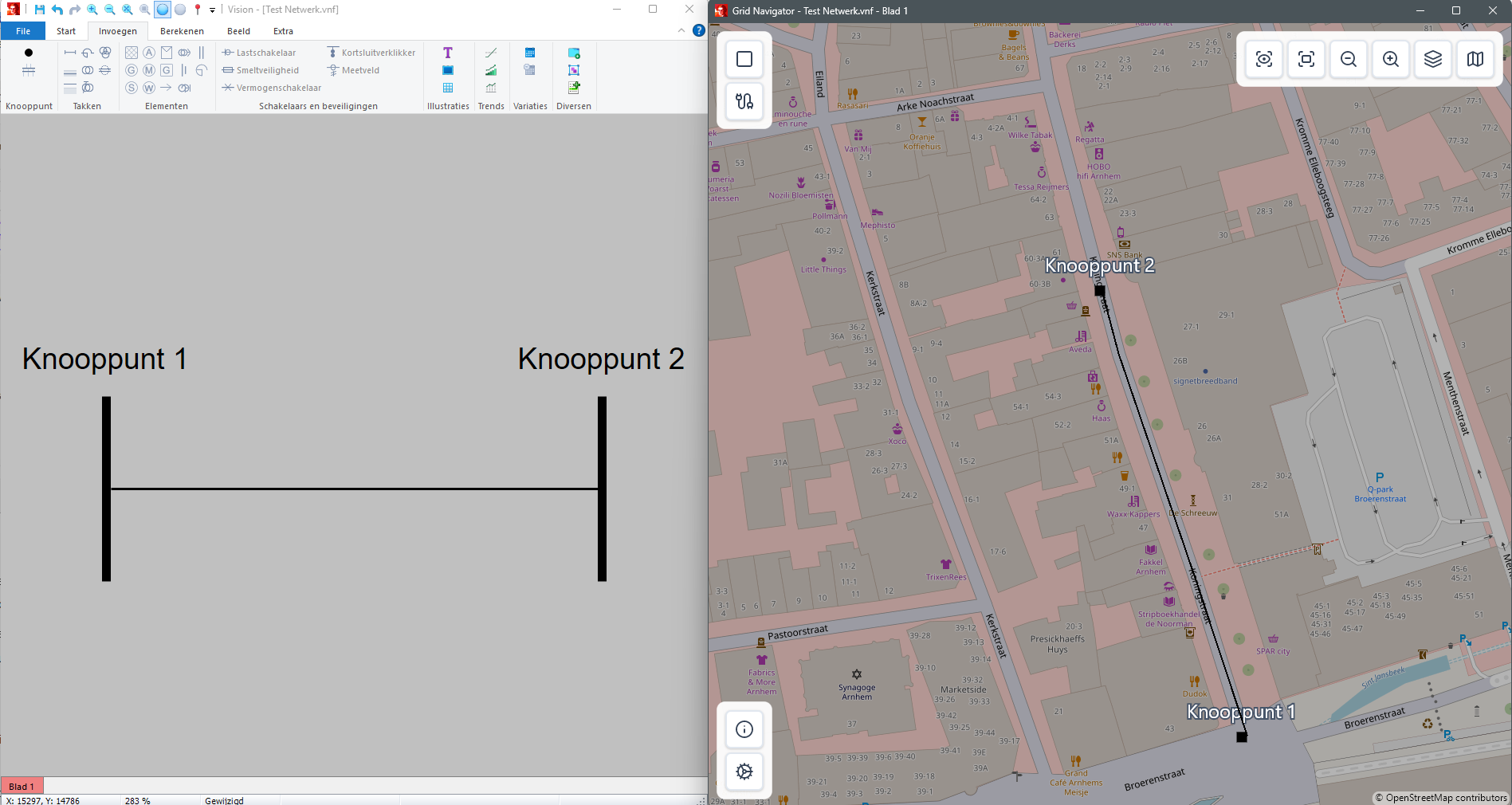Select the Blad 1 sheet tab
Screen dimensions: 1512x805
click(x=22, y=787)
